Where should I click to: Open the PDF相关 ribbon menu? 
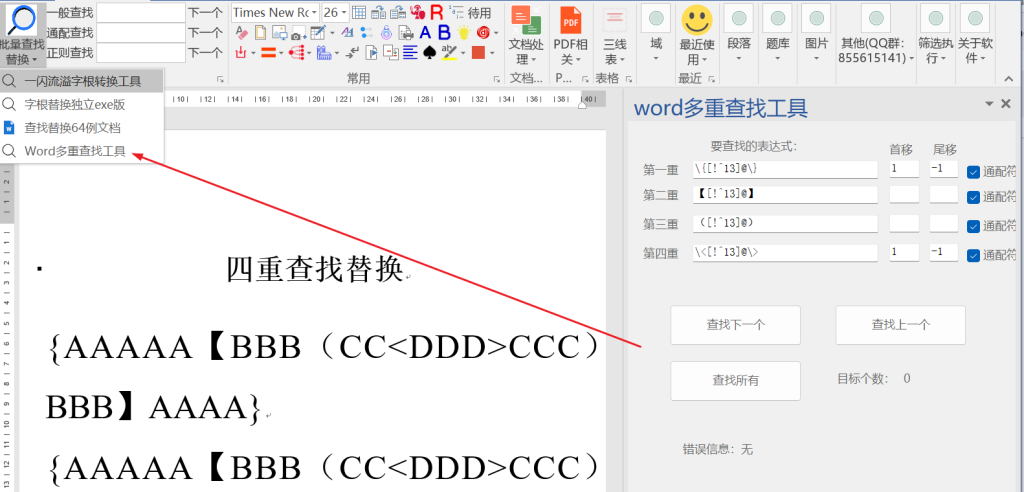pos(570,35)
